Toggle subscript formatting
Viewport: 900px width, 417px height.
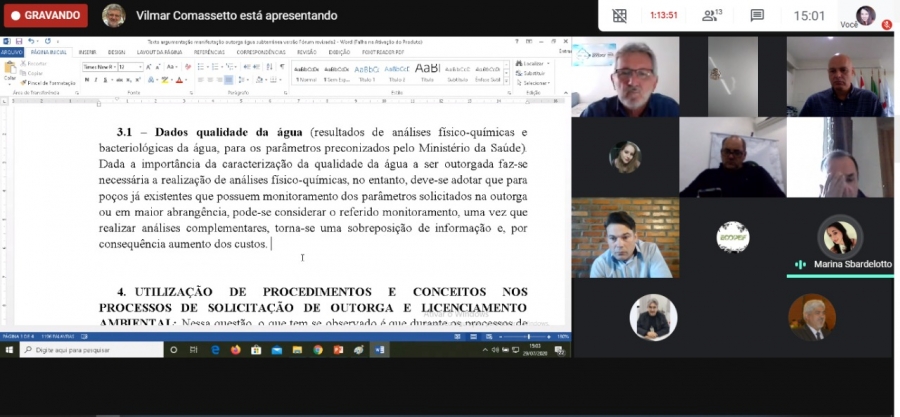pyautogui.click(x=129, y=80)
